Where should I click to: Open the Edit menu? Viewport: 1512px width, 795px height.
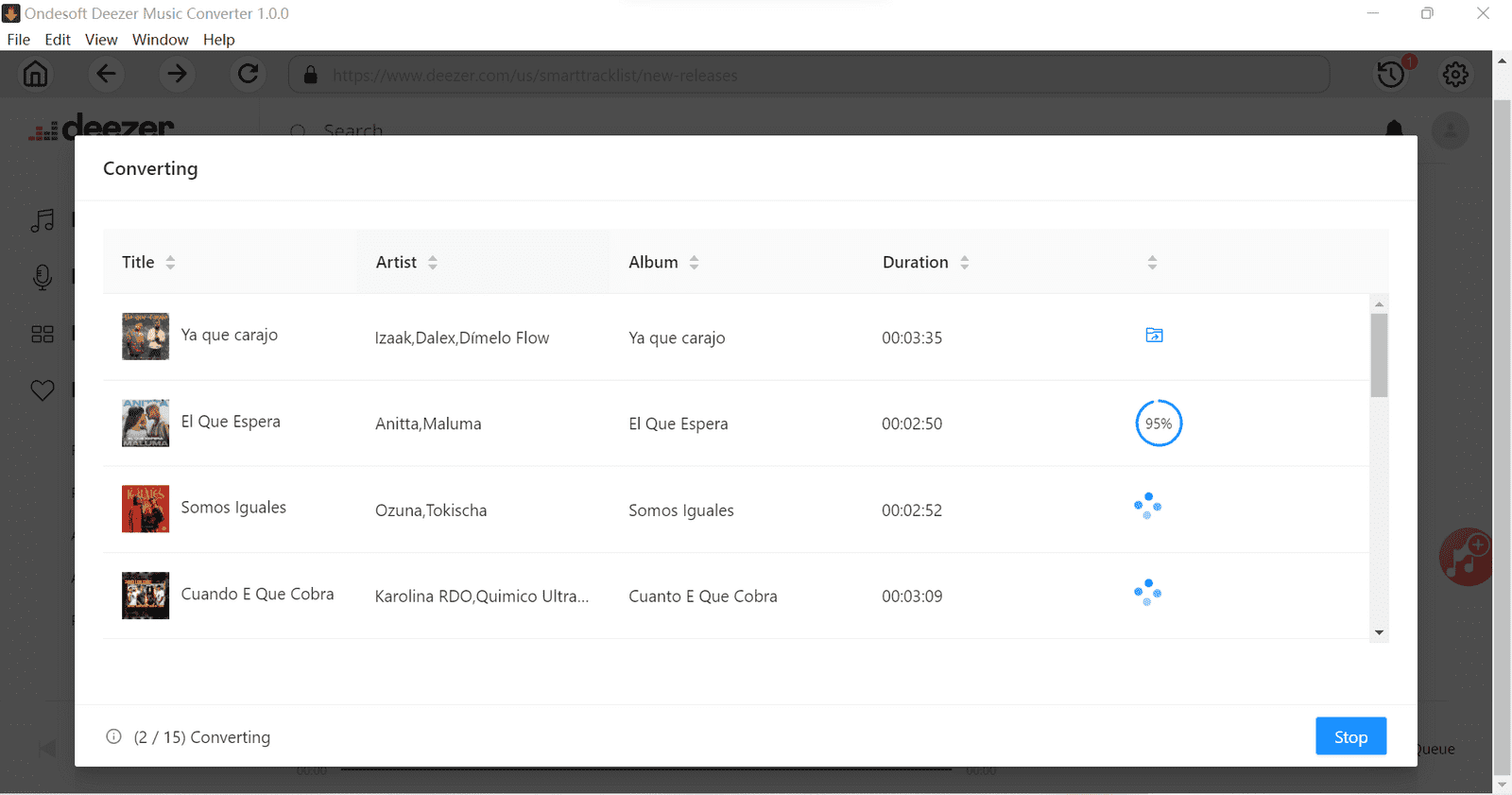click(x=58, y=40)
